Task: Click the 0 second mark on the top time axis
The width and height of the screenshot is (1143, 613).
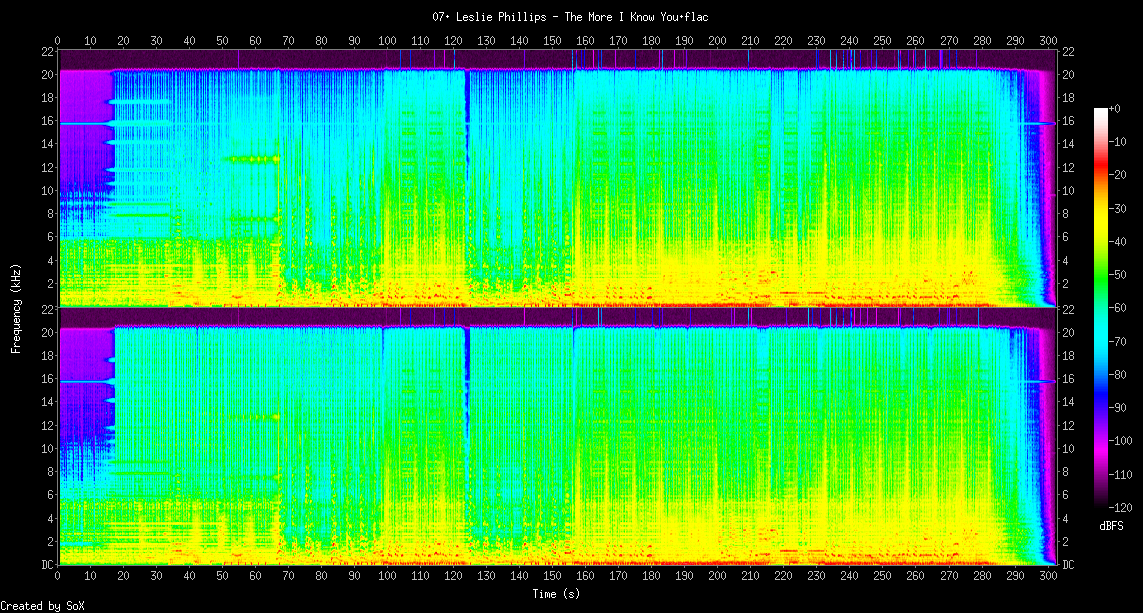Action: [58, 41]
